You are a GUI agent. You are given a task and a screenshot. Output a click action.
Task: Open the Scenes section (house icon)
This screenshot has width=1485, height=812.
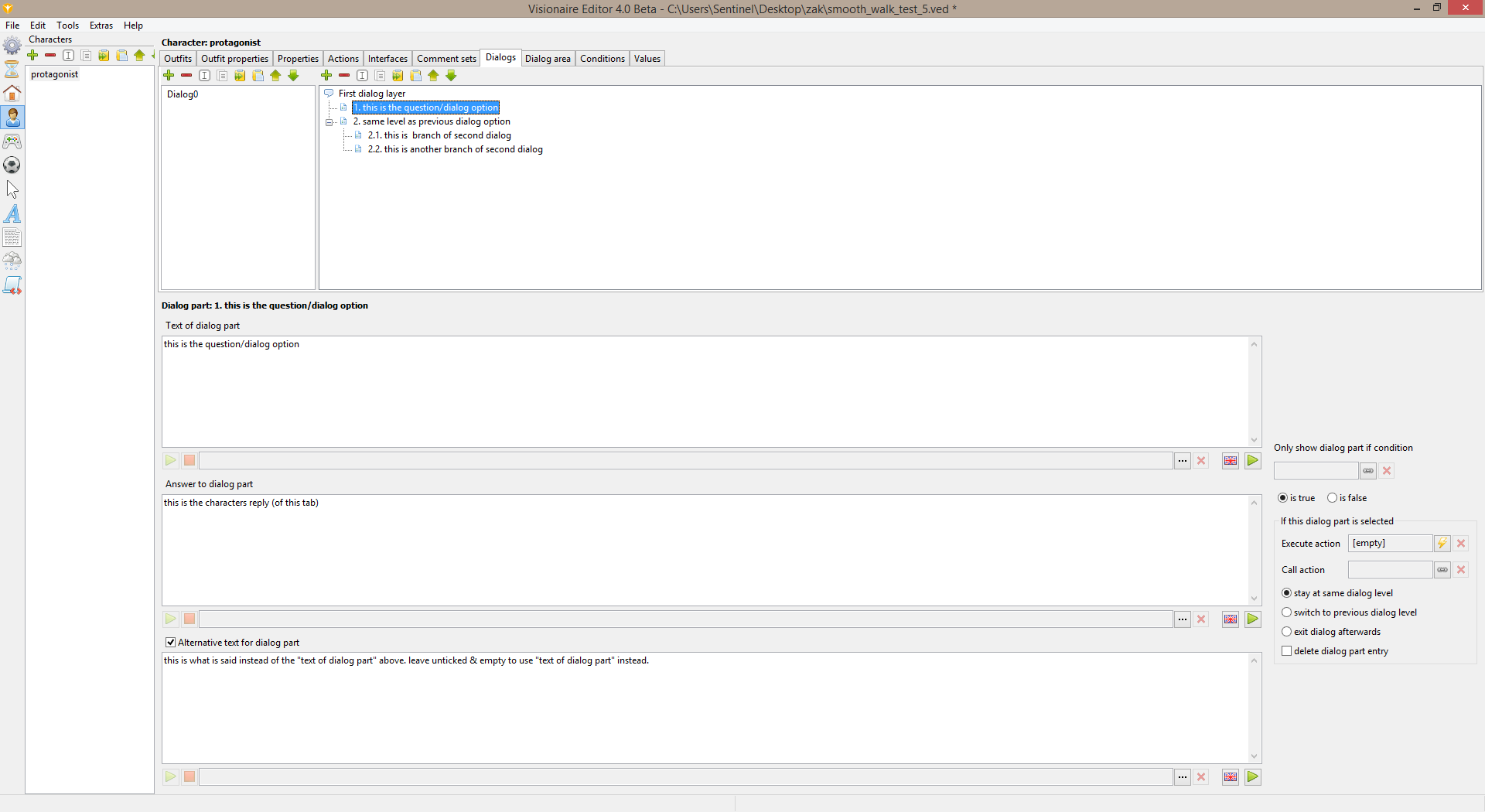pos(12,94)
